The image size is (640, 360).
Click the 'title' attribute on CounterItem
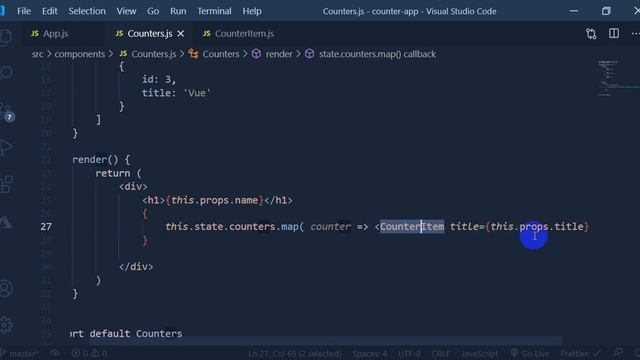464,227
